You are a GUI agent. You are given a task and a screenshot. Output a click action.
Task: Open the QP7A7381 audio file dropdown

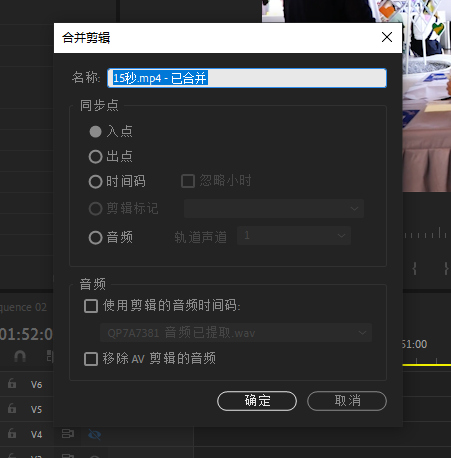click(236, 333)
